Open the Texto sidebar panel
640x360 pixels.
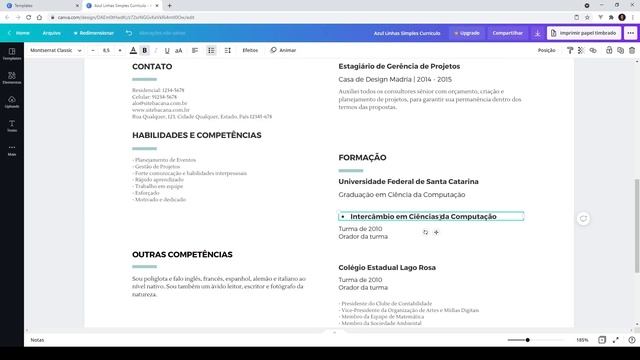click(x=12, y=126)
